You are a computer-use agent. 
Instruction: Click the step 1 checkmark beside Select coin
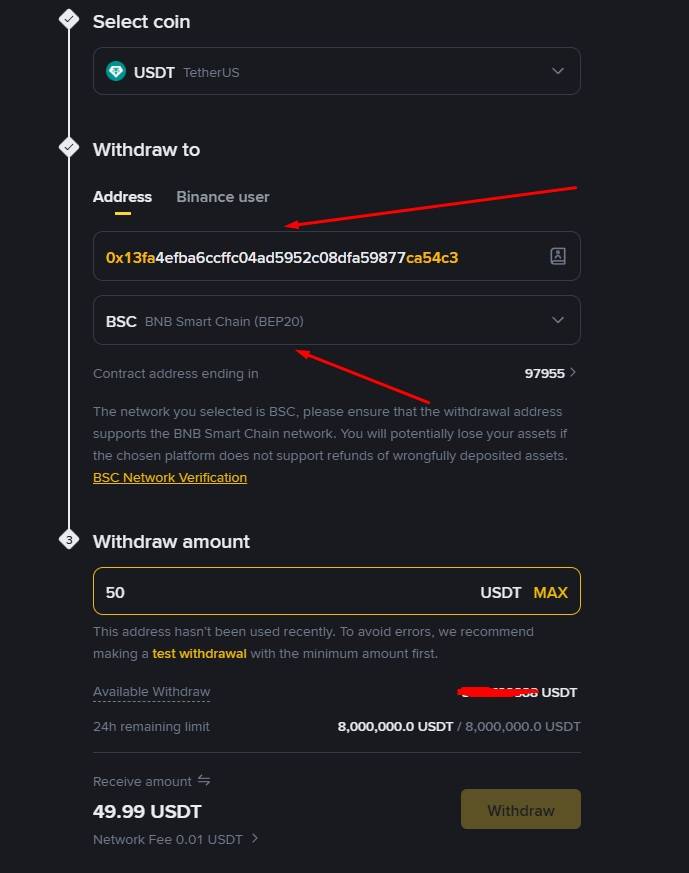coord(68,18)
